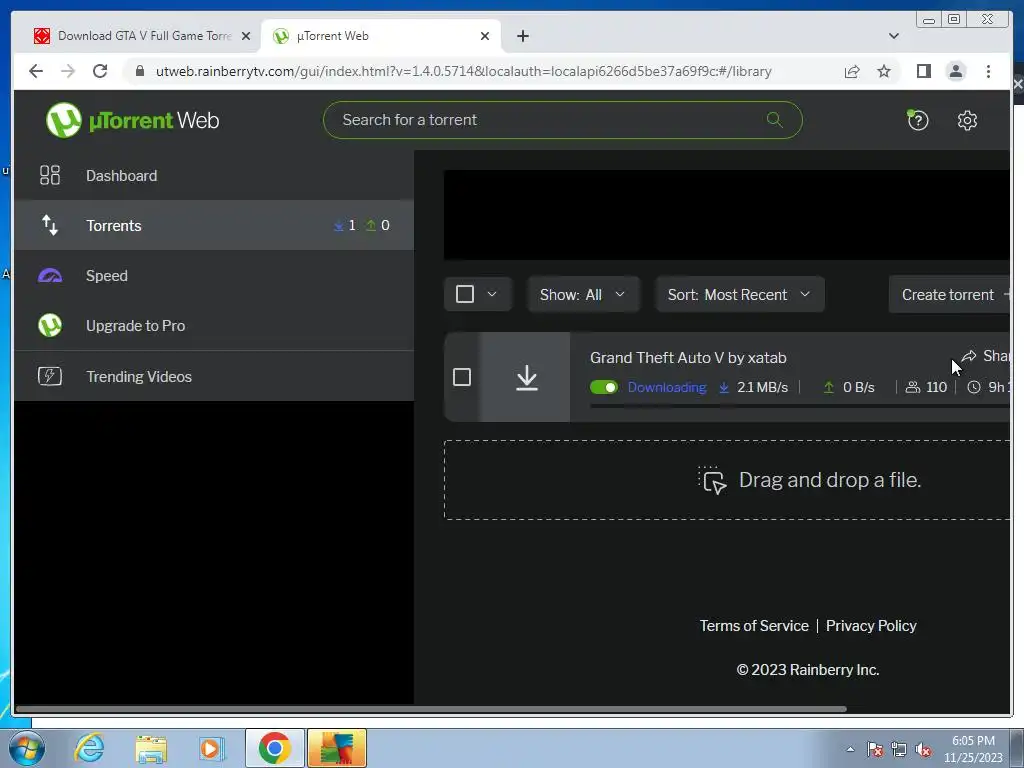
Task: Click the peers icon beside 110
Action: pyautogui.click(x=913, y=387)
